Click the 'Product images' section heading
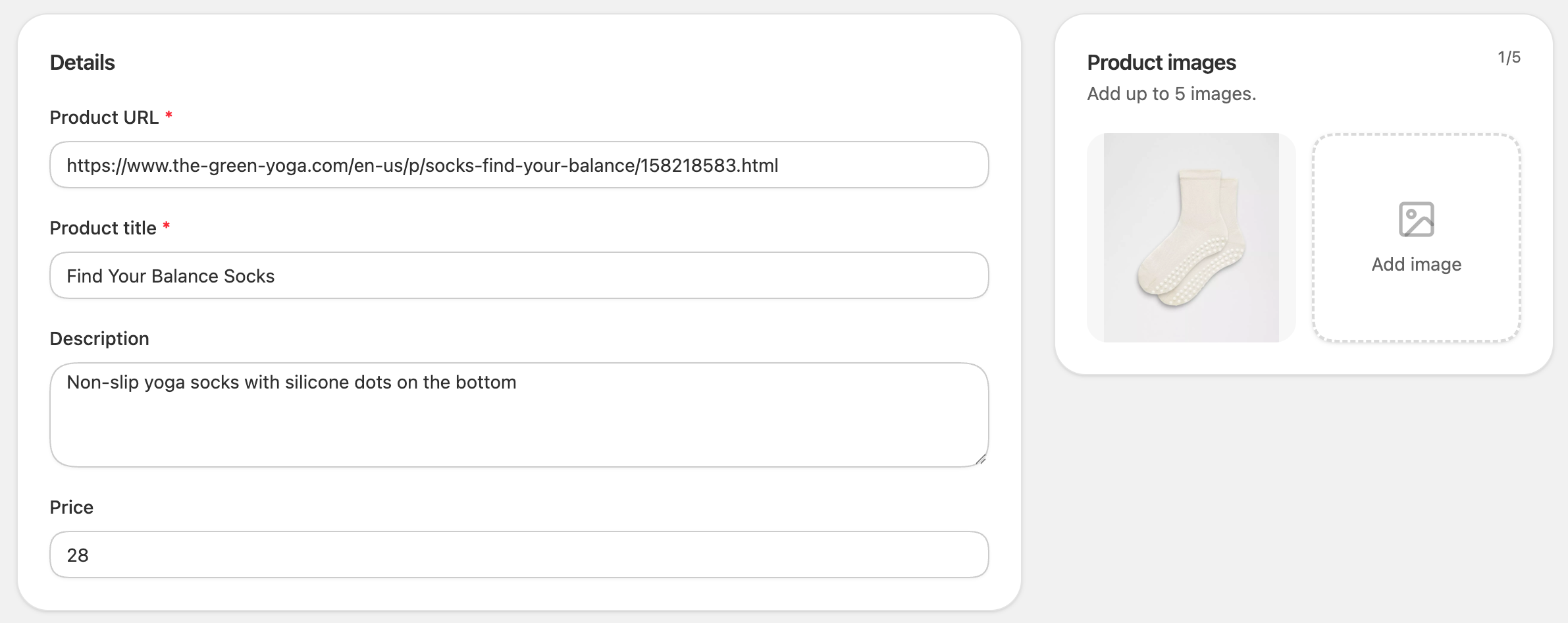This screenshot has width=1568, height=623. click(1161, 63)
